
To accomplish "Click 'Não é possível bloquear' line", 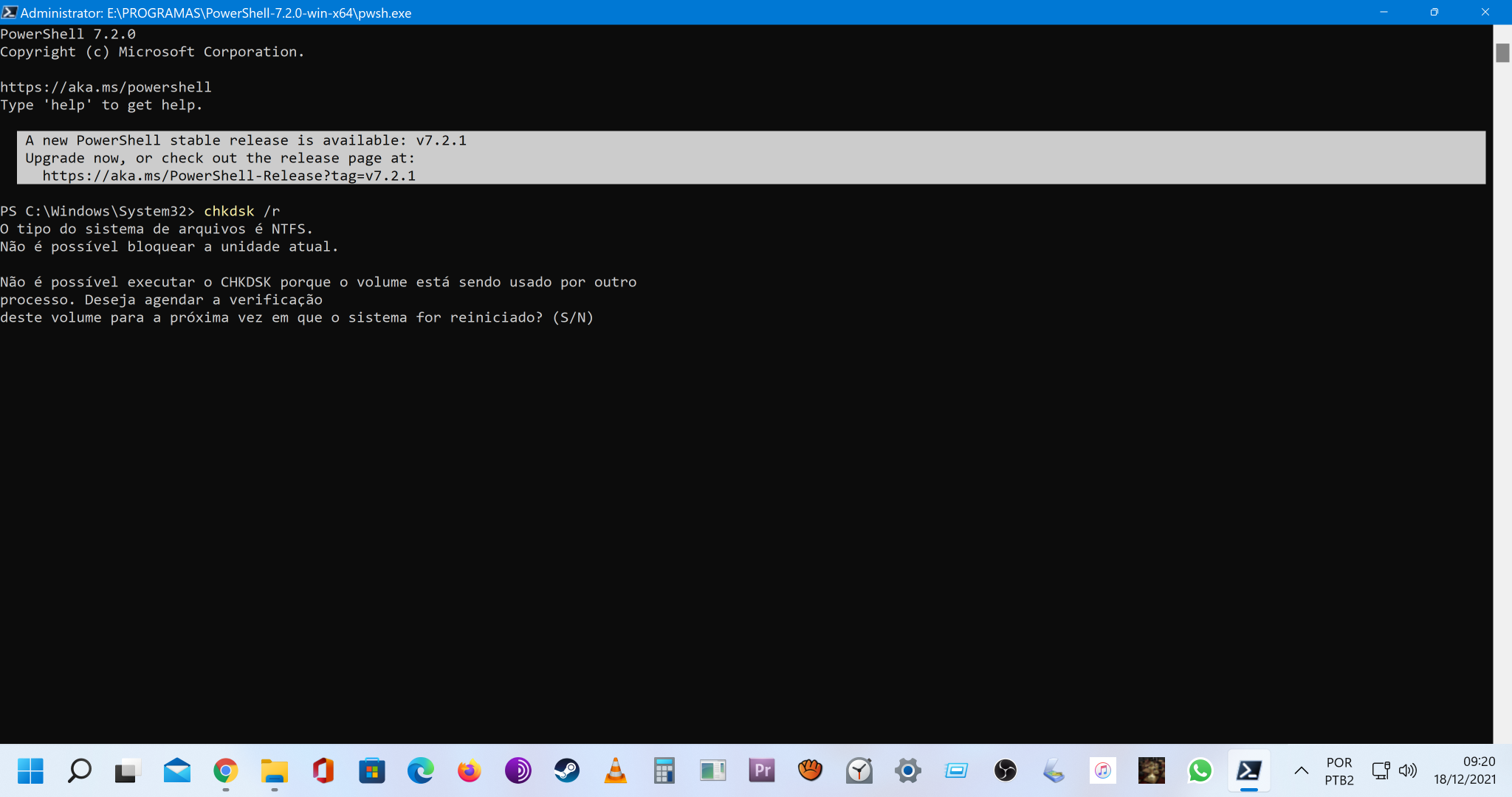I will pyautogui.click(x=169, y=246).
